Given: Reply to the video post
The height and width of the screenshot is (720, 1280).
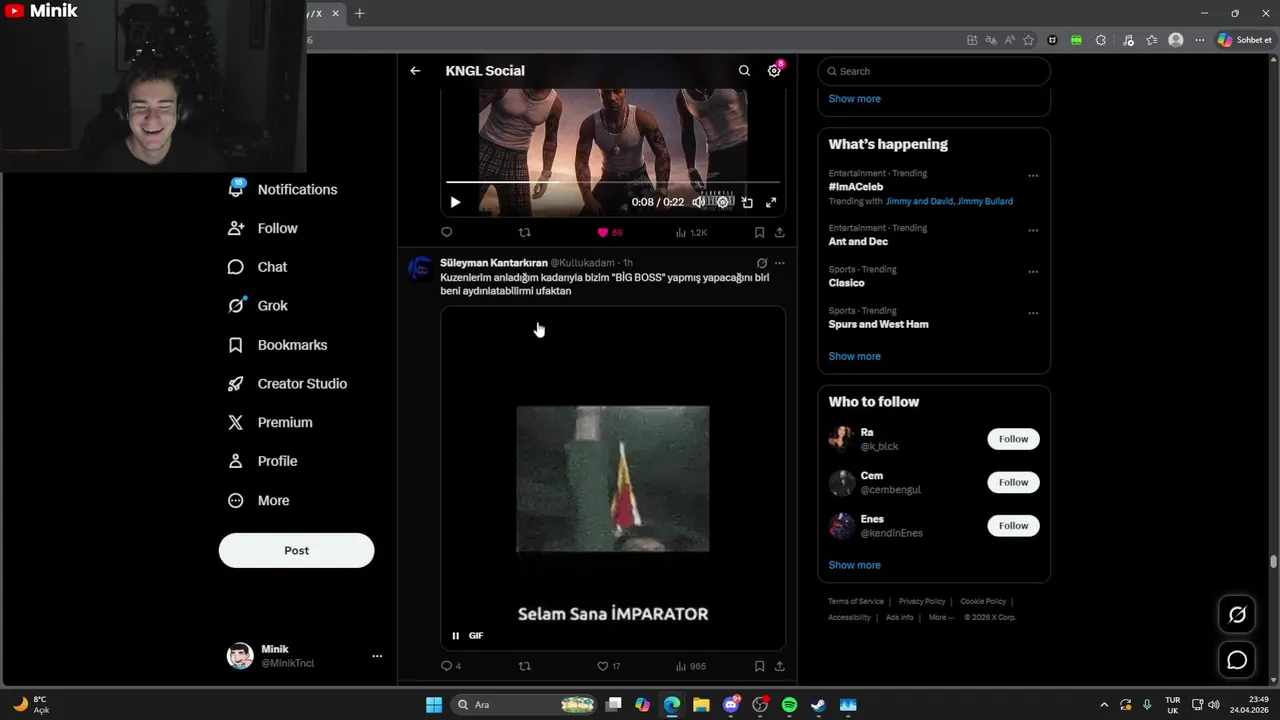Looking at the screenshot, I should [x=447, y=232].
